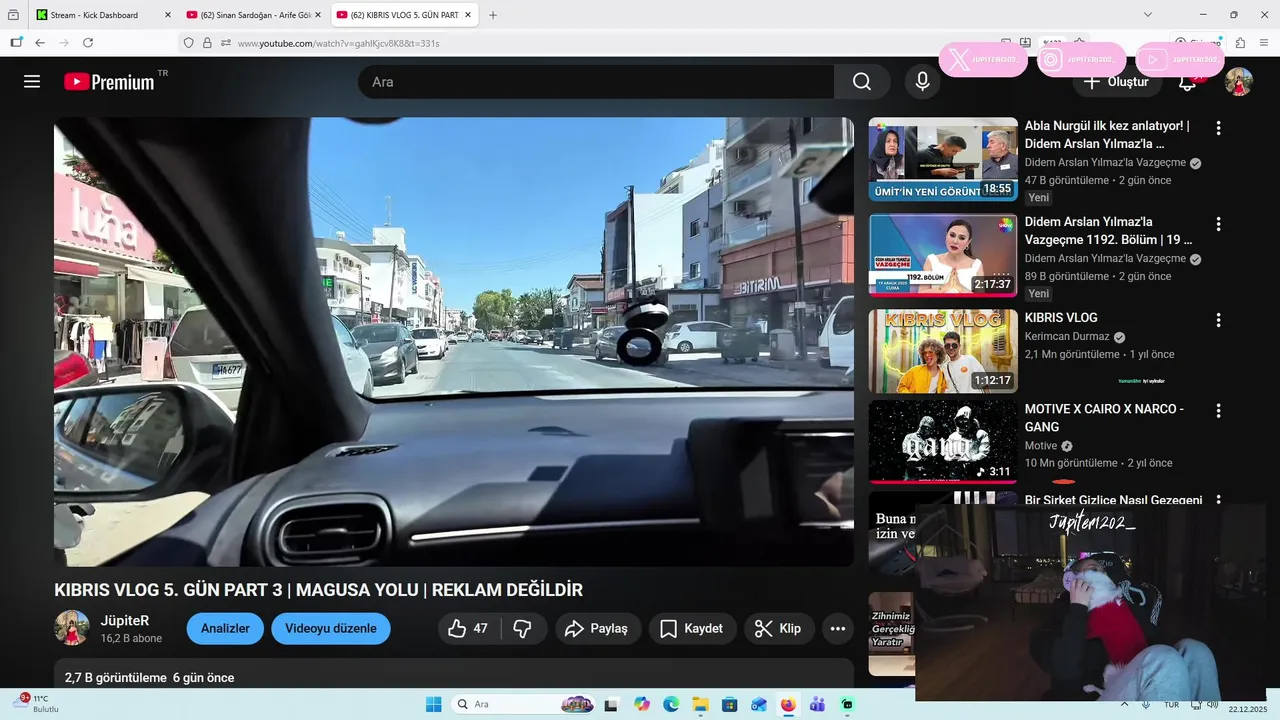This screenshot has height=720, width=1280.
Task: Save video with Kaydet button
Action: [x=693, y=629]
